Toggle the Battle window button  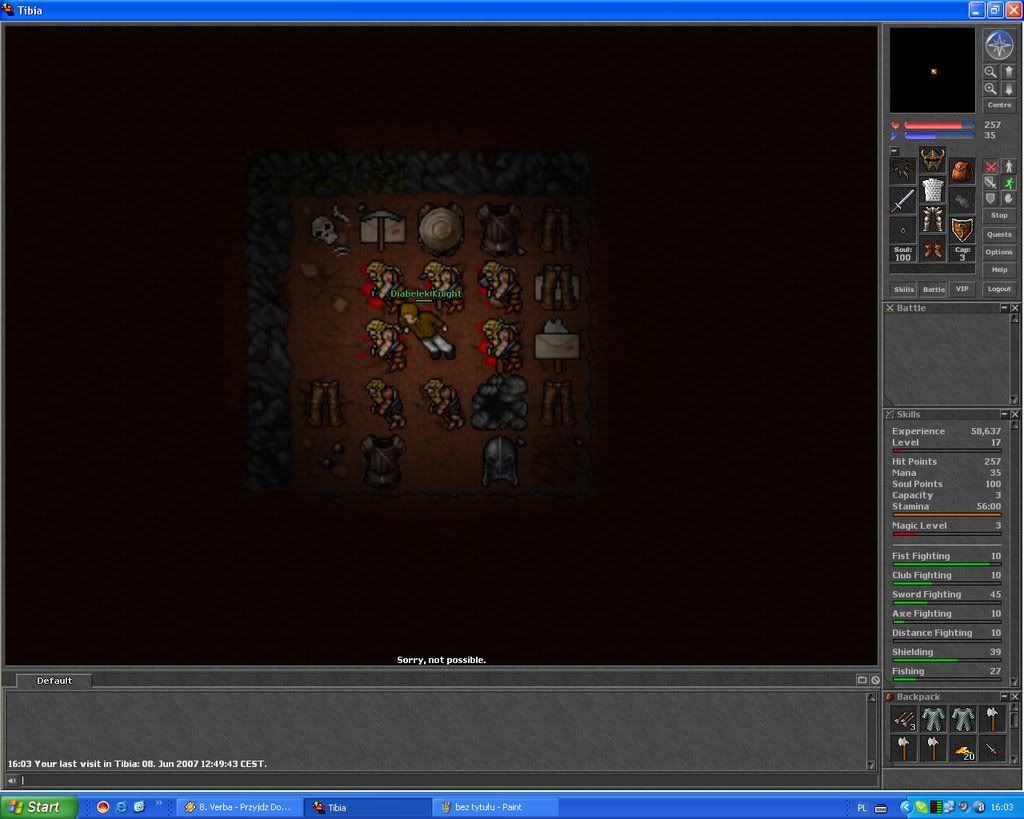(x=933, y=289)
